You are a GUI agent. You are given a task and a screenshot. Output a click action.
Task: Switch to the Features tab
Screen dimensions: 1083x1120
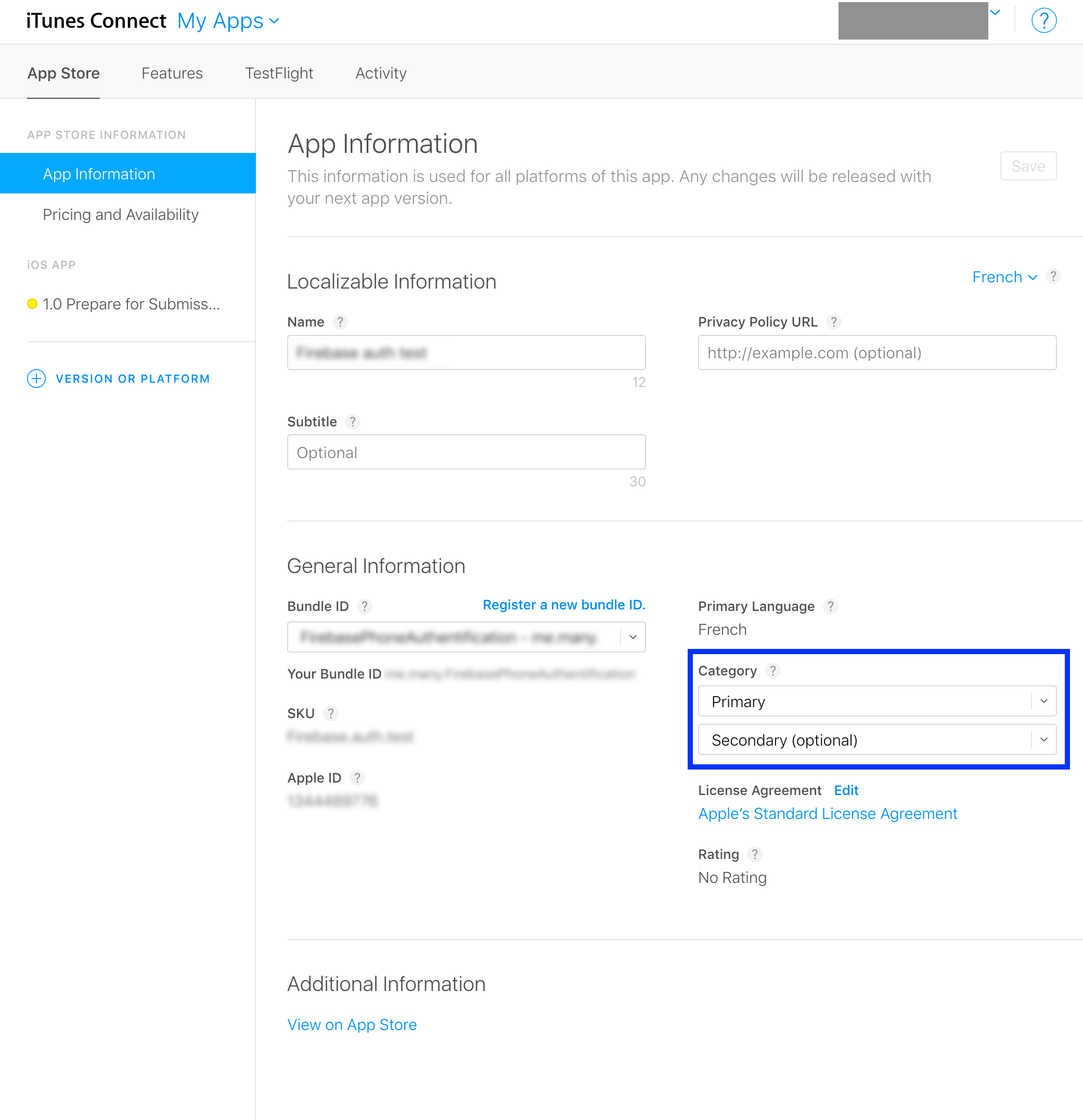172,73
